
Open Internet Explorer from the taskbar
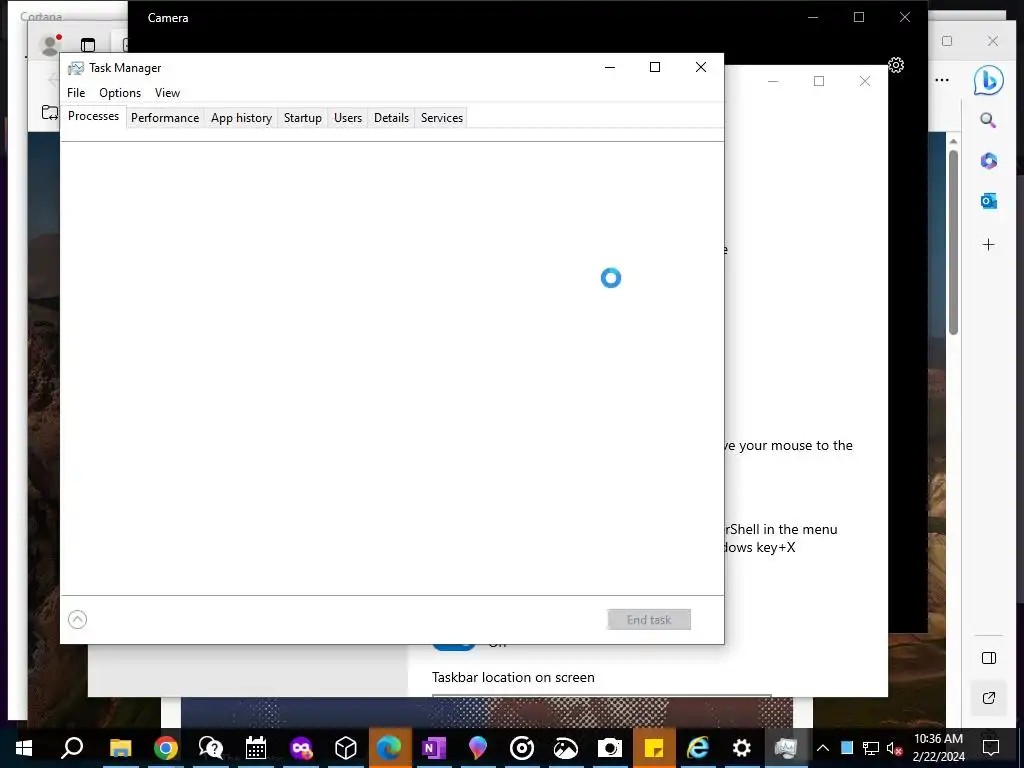(x=698, y=748)
